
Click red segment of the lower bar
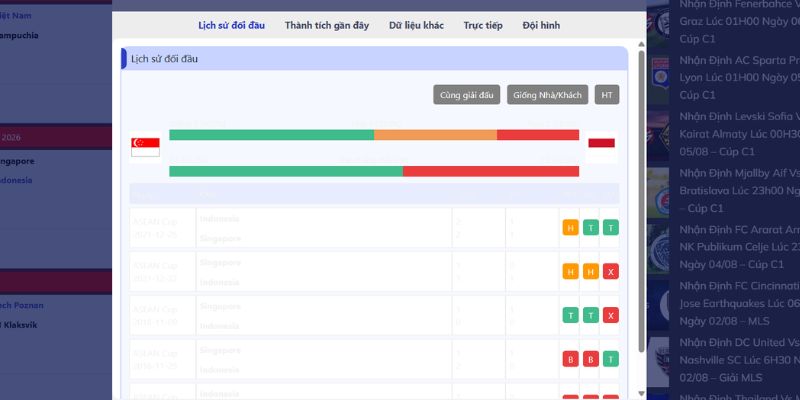coord(491,171)
